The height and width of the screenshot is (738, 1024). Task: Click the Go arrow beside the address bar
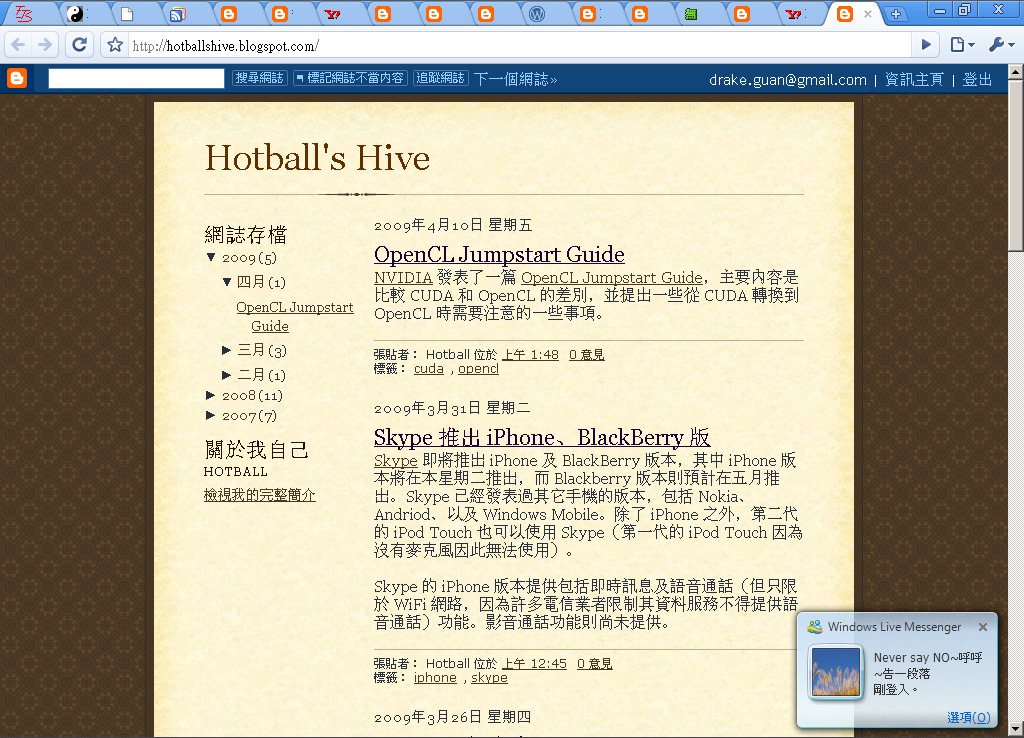click(x=925, y=45)
